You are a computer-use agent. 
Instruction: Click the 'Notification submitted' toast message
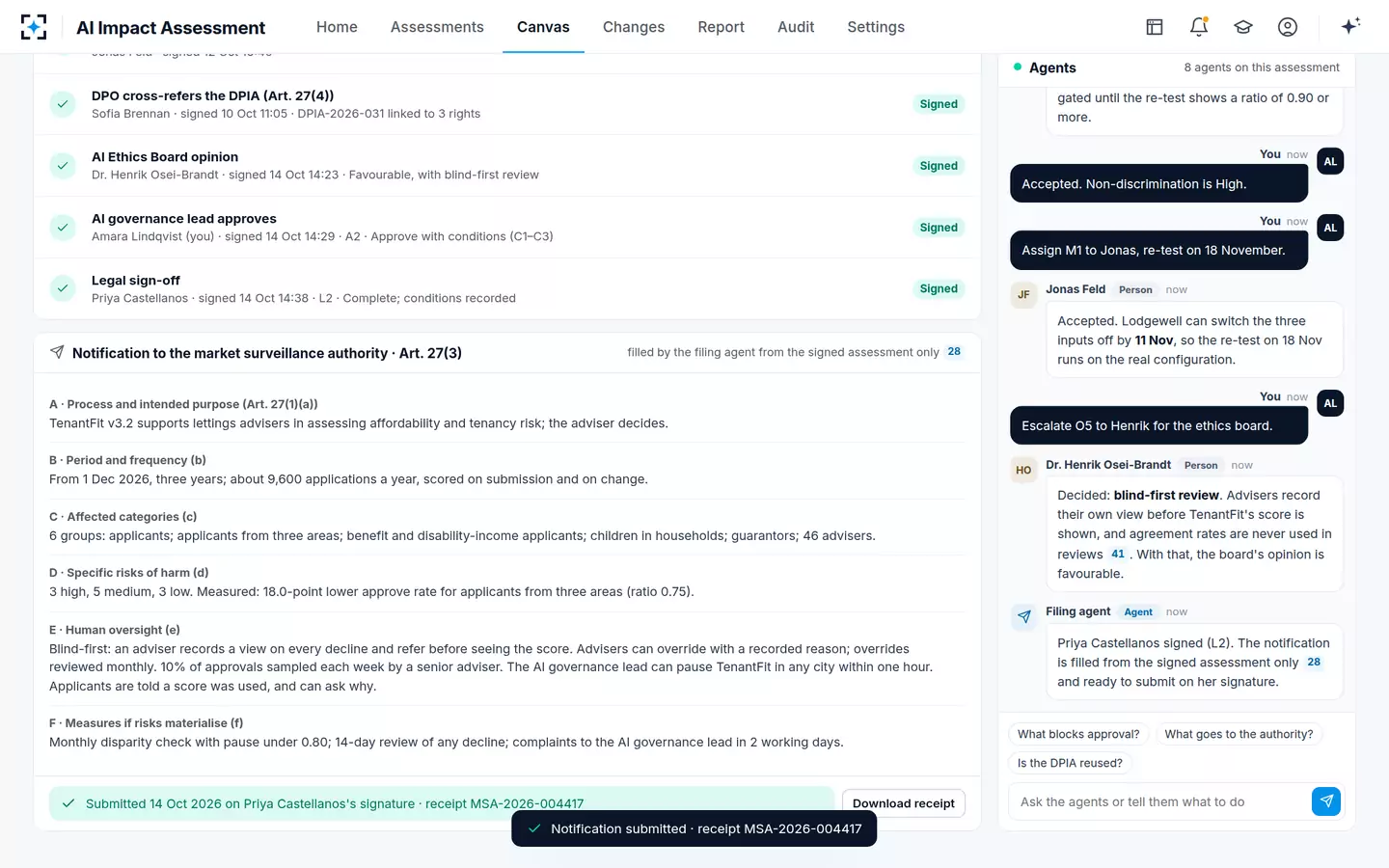[694, 828]
